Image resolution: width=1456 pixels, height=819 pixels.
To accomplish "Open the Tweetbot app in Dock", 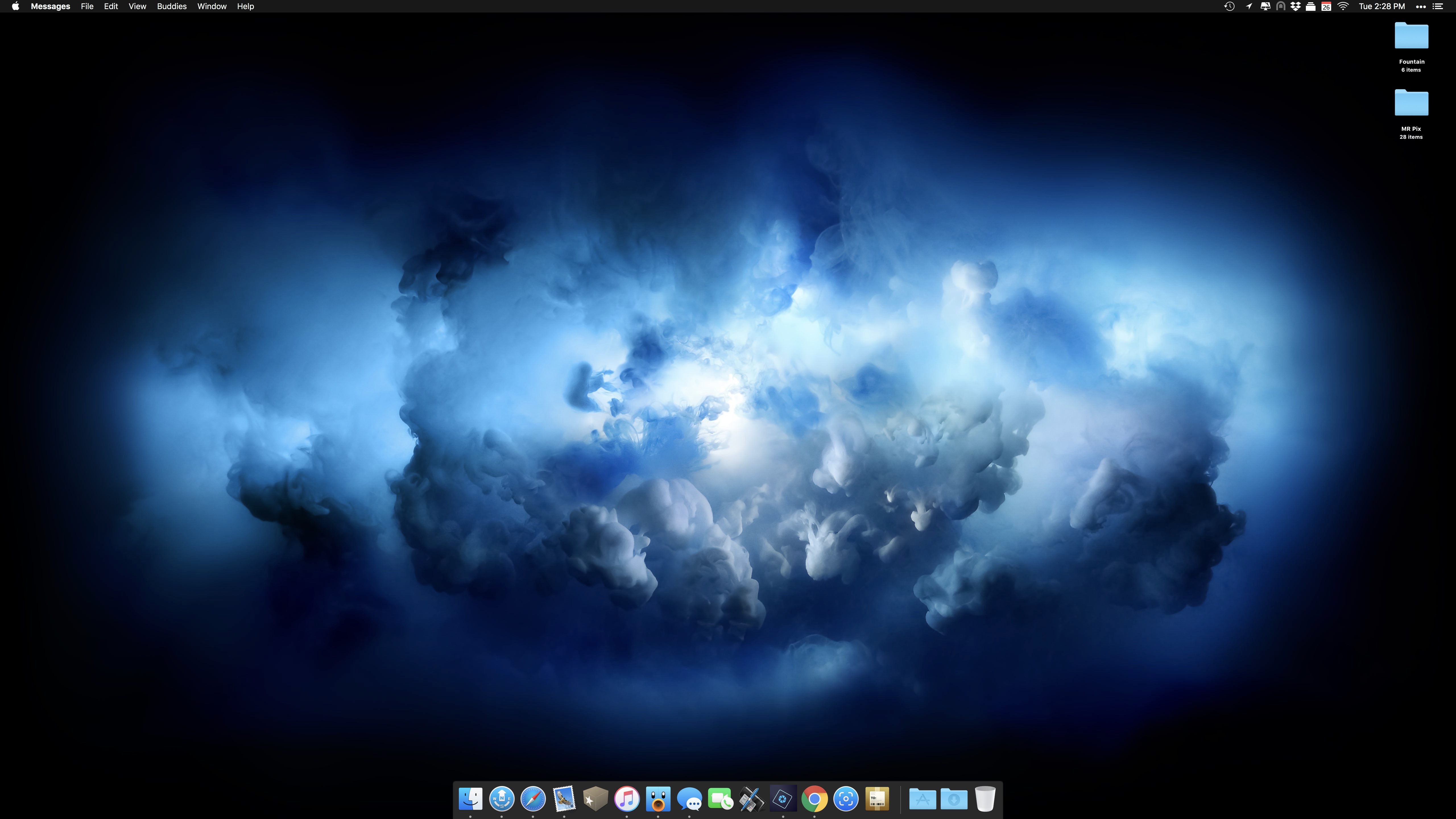I will tap(658, 799).
